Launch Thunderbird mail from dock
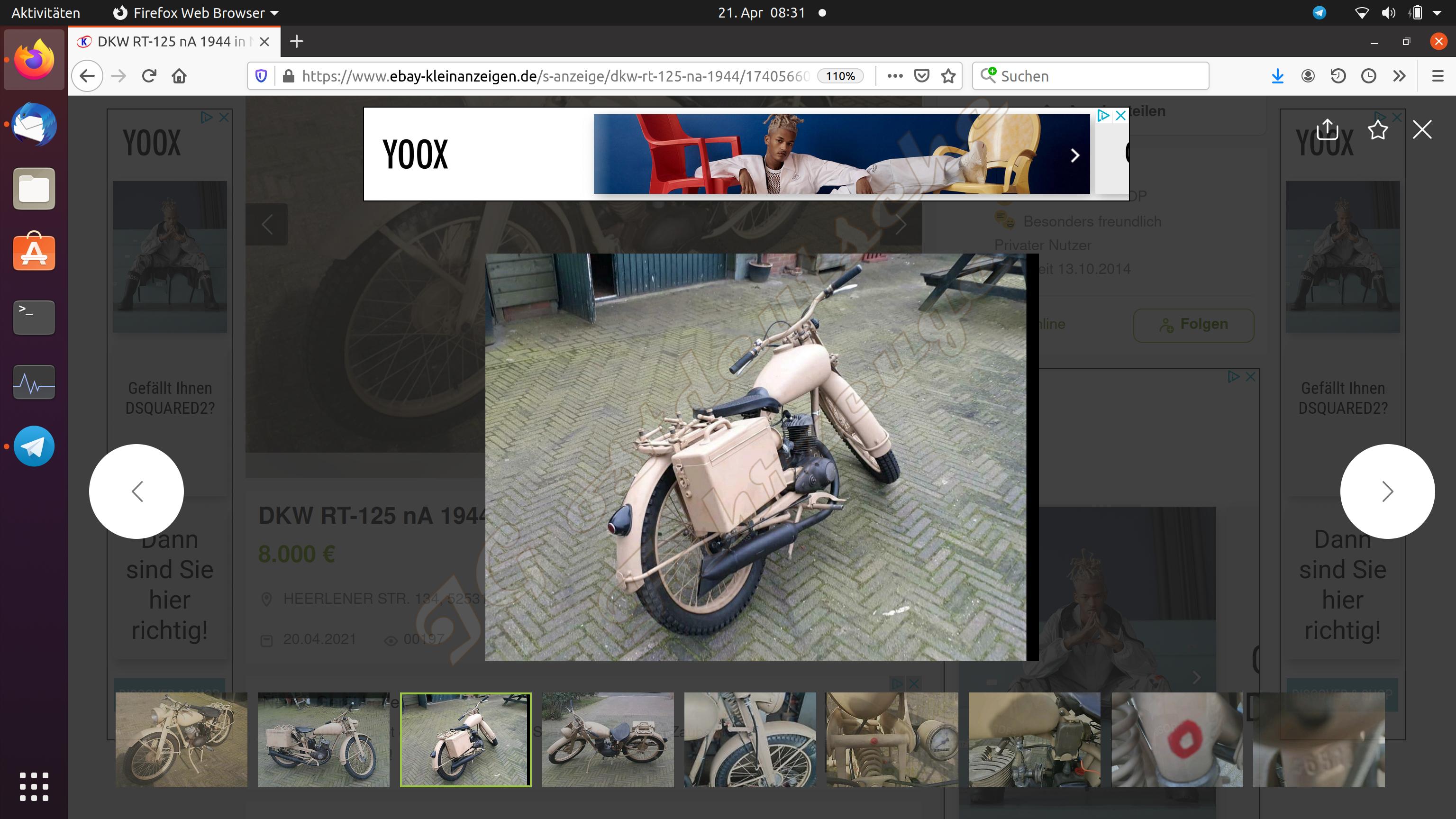1456x819 pixels. [34, 124]
